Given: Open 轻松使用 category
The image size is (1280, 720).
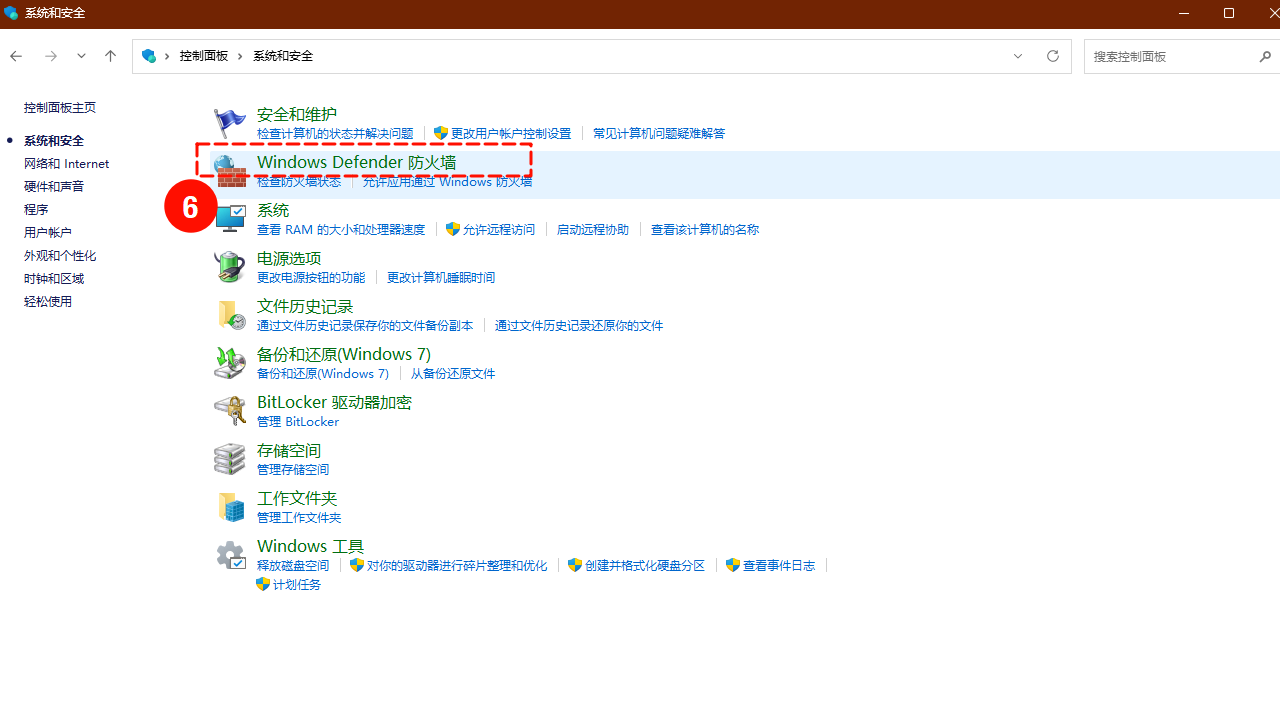Looking at the screenshot, I should click(x=48, y=301).
